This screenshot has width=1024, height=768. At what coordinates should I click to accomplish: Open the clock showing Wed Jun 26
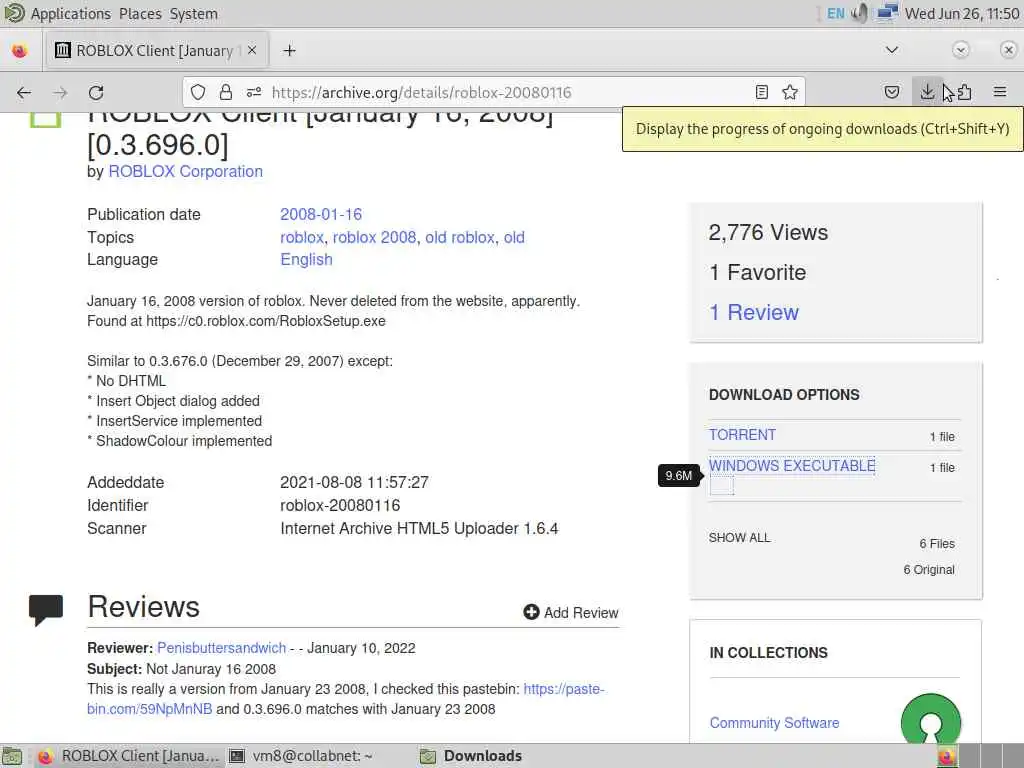coord(961,14)
